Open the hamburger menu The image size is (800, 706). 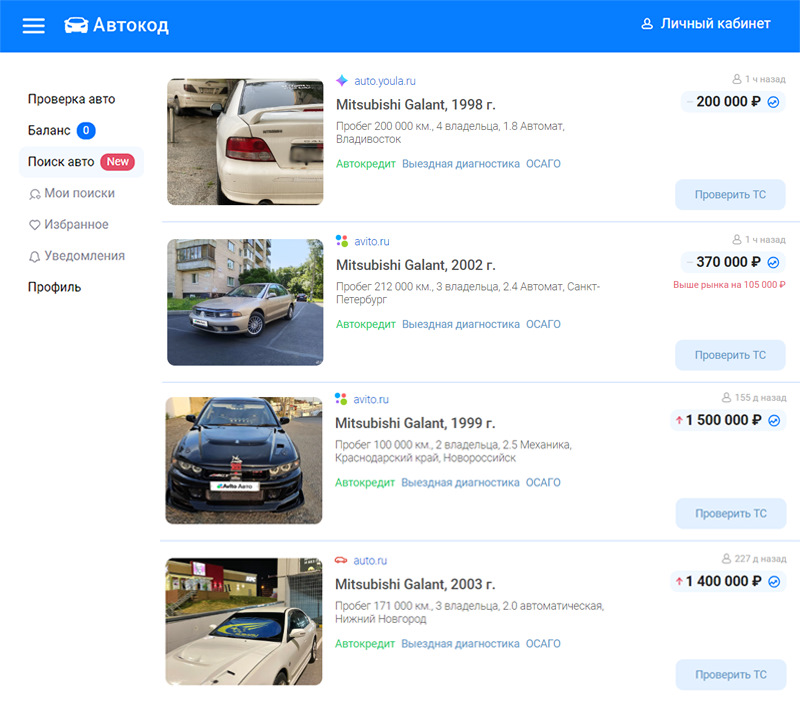[x=34, y=25]
